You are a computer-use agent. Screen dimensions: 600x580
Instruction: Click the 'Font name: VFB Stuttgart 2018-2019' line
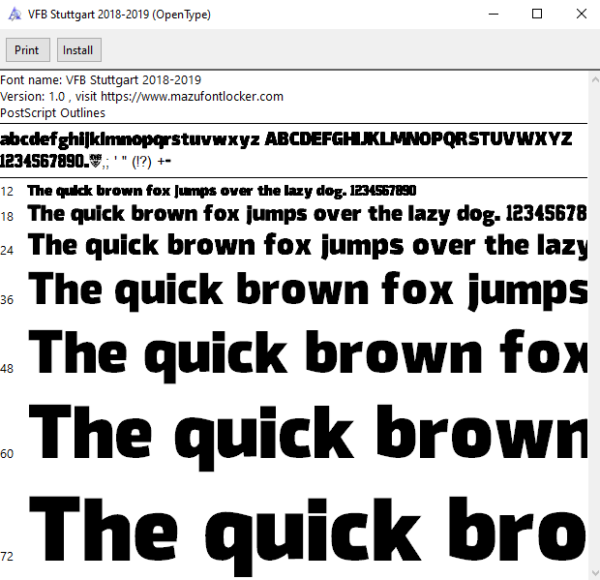click(x=101, y=80)
